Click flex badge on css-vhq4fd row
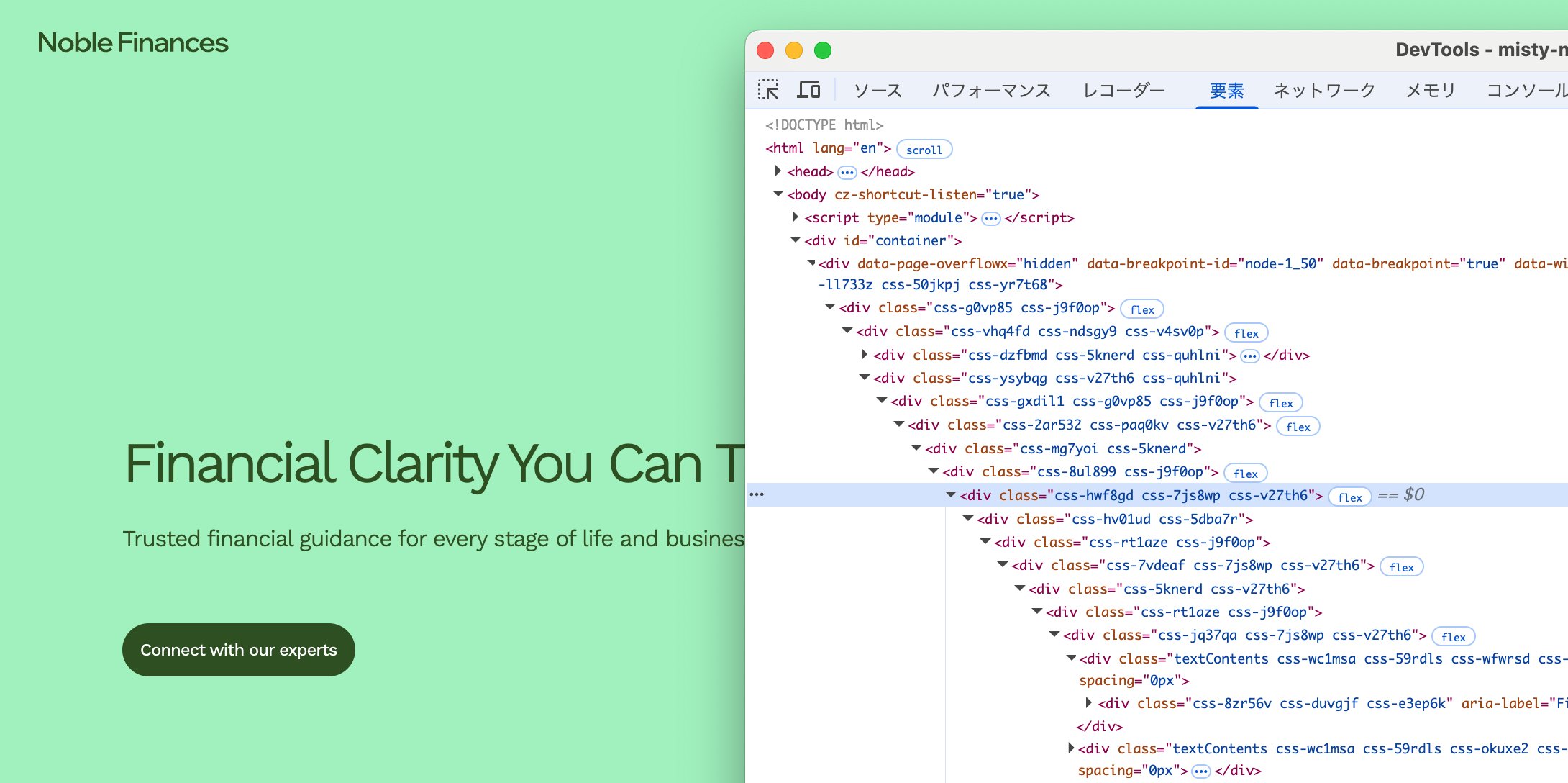1568x783 pixels. click(1246, 333)
